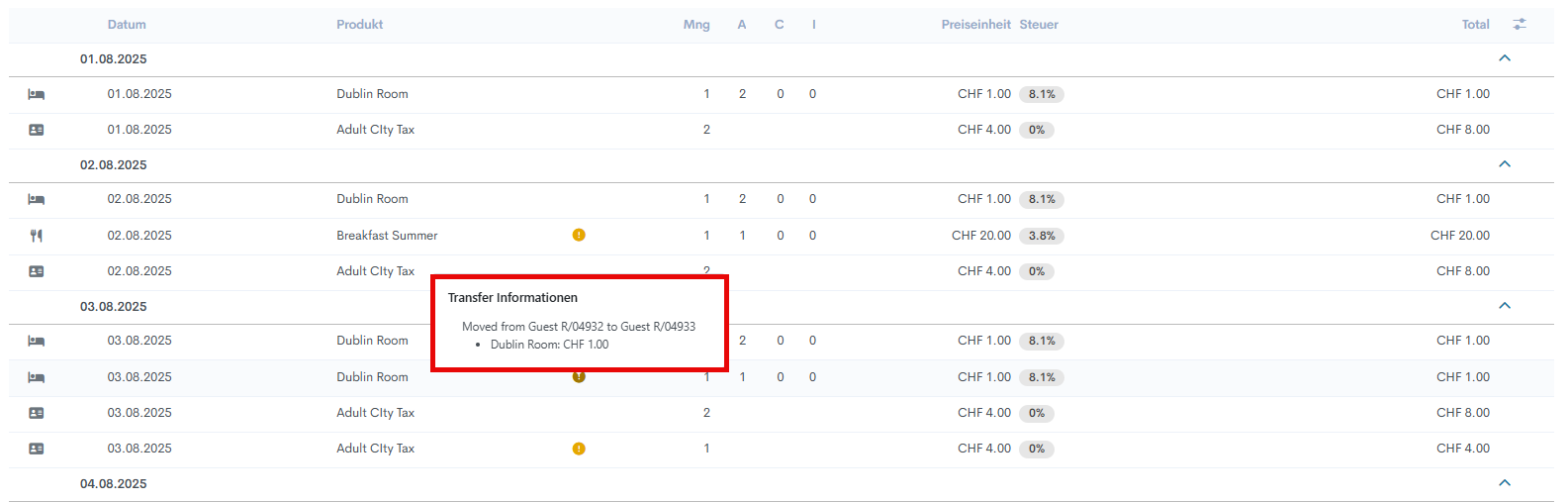Image resolution: width=1568 pixels, height=502 pixels.
Task: Sort by the Produkt column header
Action: 359,25
